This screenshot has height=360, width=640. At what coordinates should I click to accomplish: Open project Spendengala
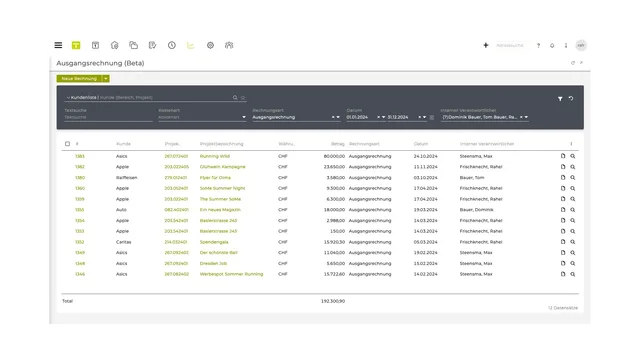pyautogui.click(x=214, y=242)
